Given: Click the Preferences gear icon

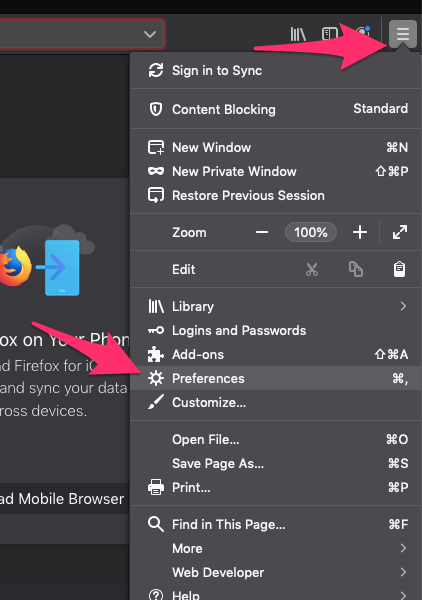Looking at the screenshot, I should point(156,378).
